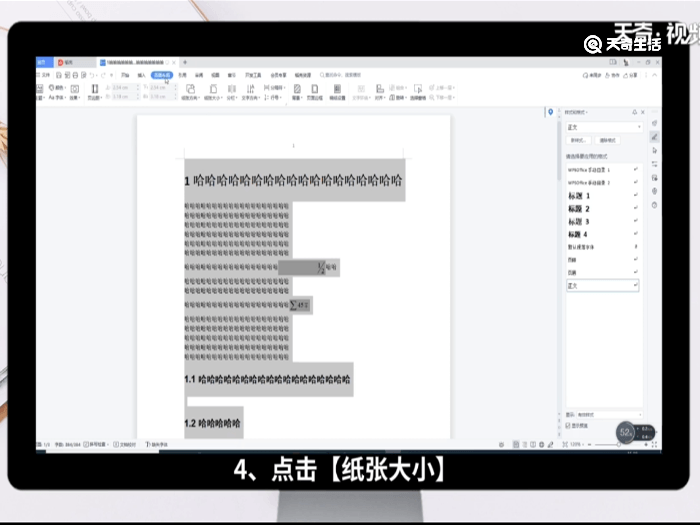The height and width of the screenshot is (525, 700).
Task: Click the Save icon in quick access toolbar
Action: [x=58, y=75]
